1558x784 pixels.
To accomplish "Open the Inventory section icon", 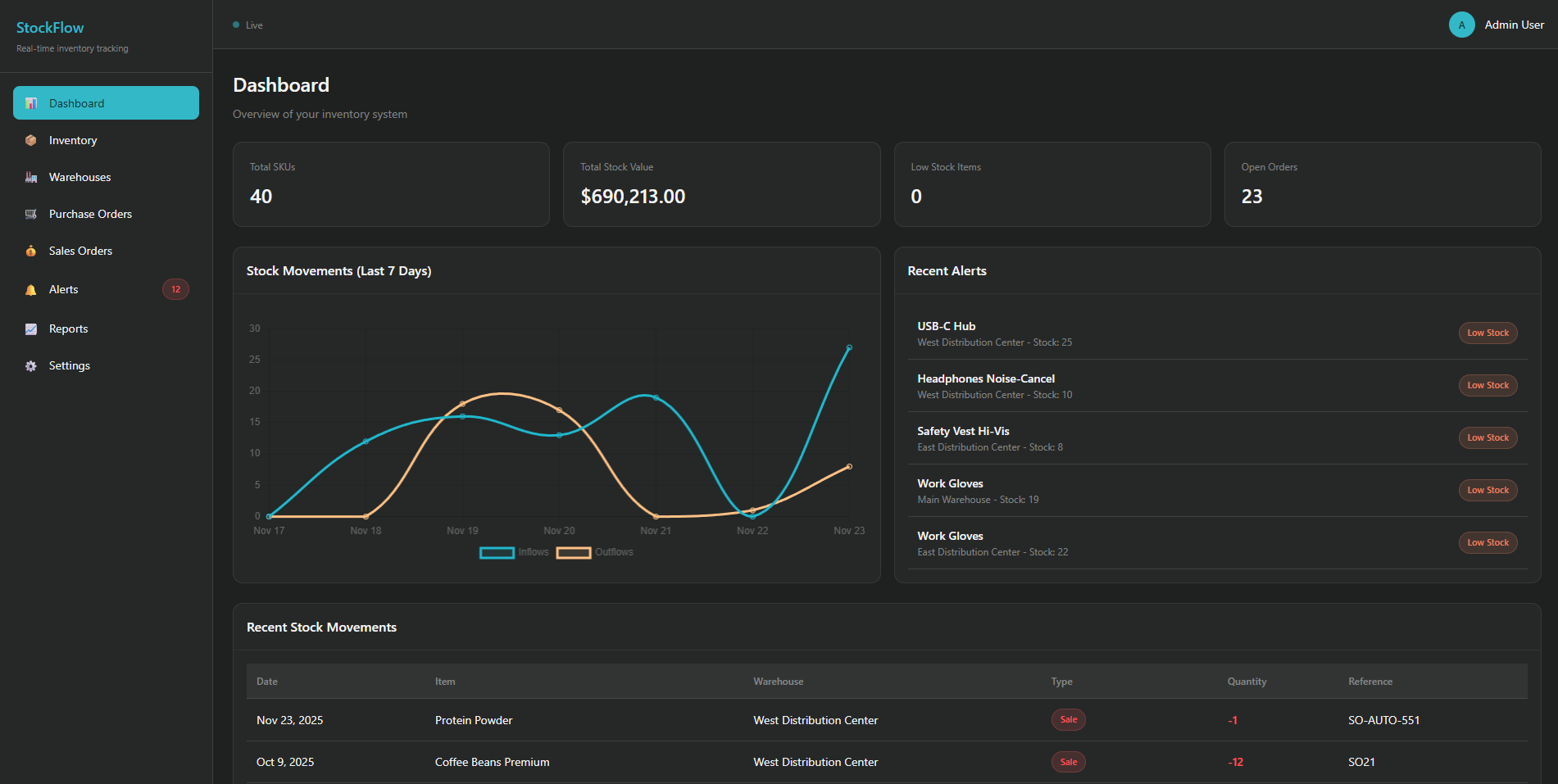I will pos(31,140).
